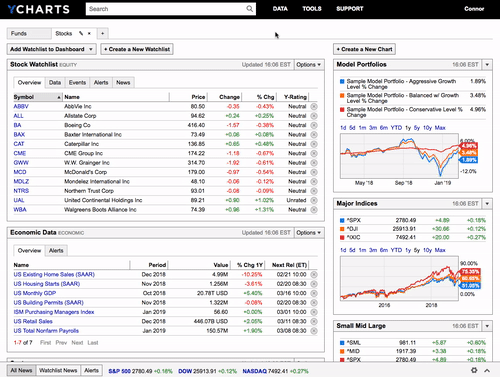500x377 pixels.
Task: Add a new dashboard tab
Action: pyautogui.click(x=103, y=33)
